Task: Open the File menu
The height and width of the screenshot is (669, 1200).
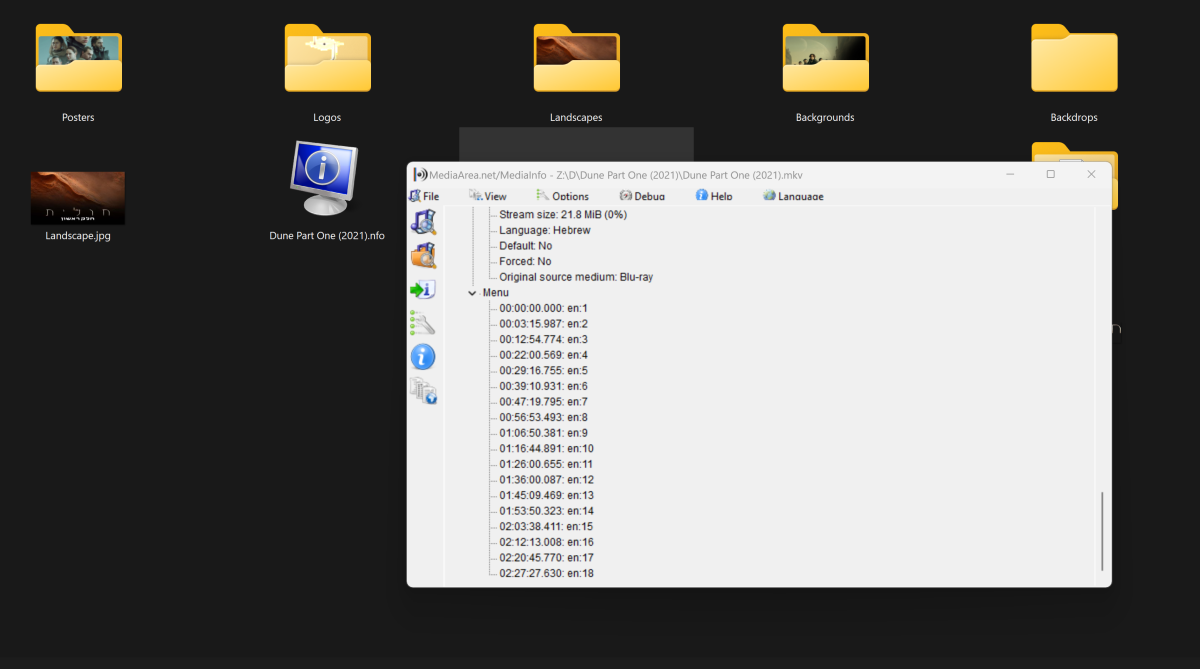Action: (x=424, y=196)
